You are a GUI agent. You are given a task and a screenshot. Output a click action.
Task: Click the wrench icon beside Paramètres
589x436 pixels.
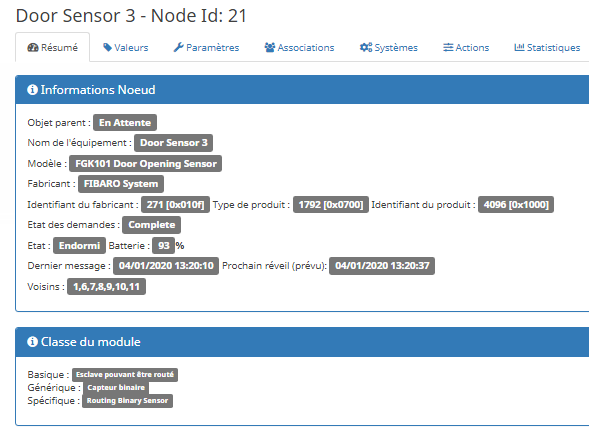178,47
